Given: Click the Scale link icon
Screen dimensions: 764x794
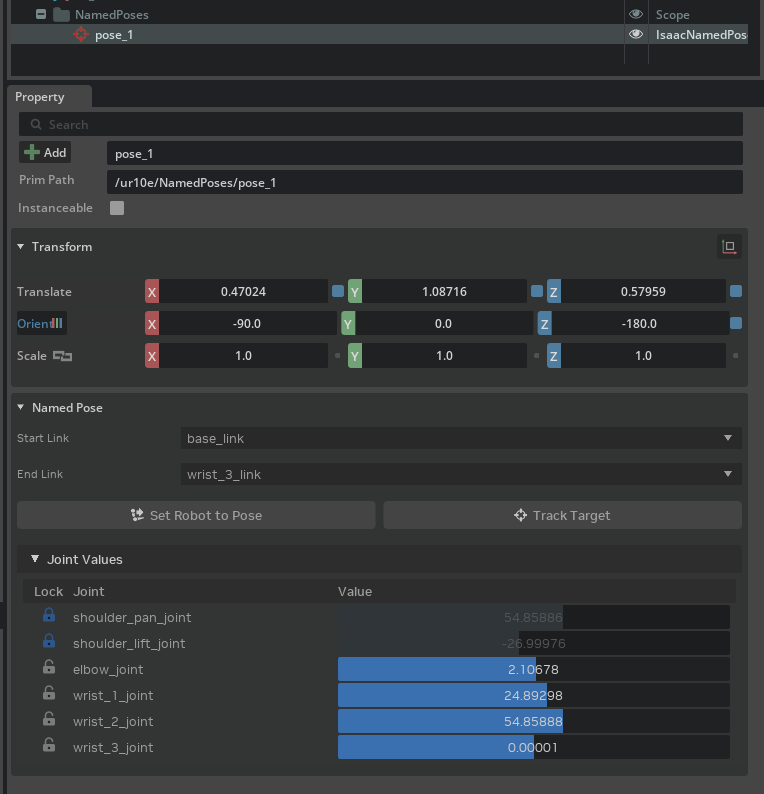Looking at the screenshot, I should [x=63, y=356].
